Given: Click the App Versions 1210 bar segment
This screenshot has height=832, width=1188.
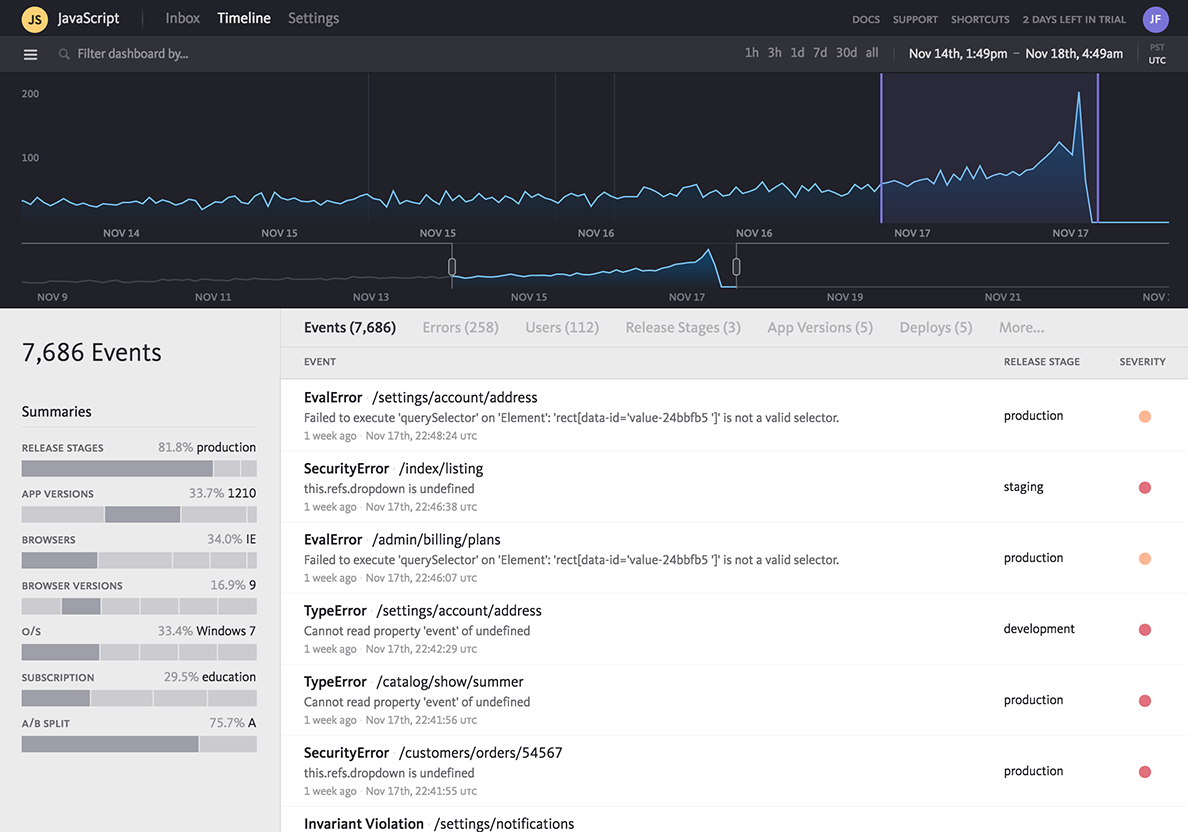Looking at the screenshot, I should pyautogui.click(x=142, y=515).
